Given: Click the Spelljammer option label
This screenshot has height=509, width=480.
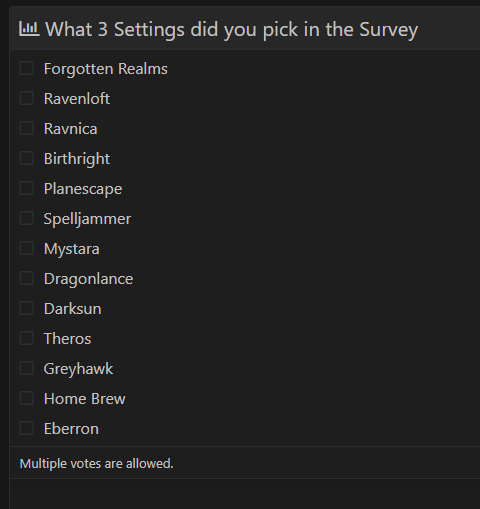Looking at the screenshot, I should (87, 219).
